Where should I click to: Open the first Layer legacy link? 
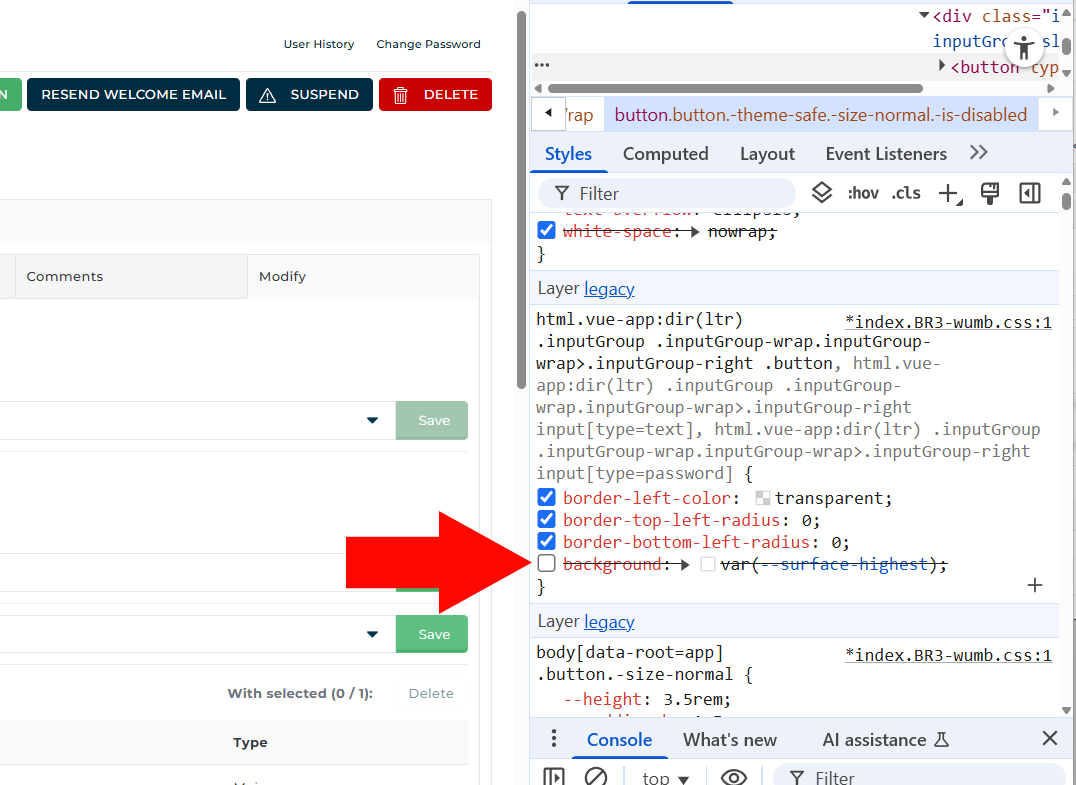coord(609,289)
